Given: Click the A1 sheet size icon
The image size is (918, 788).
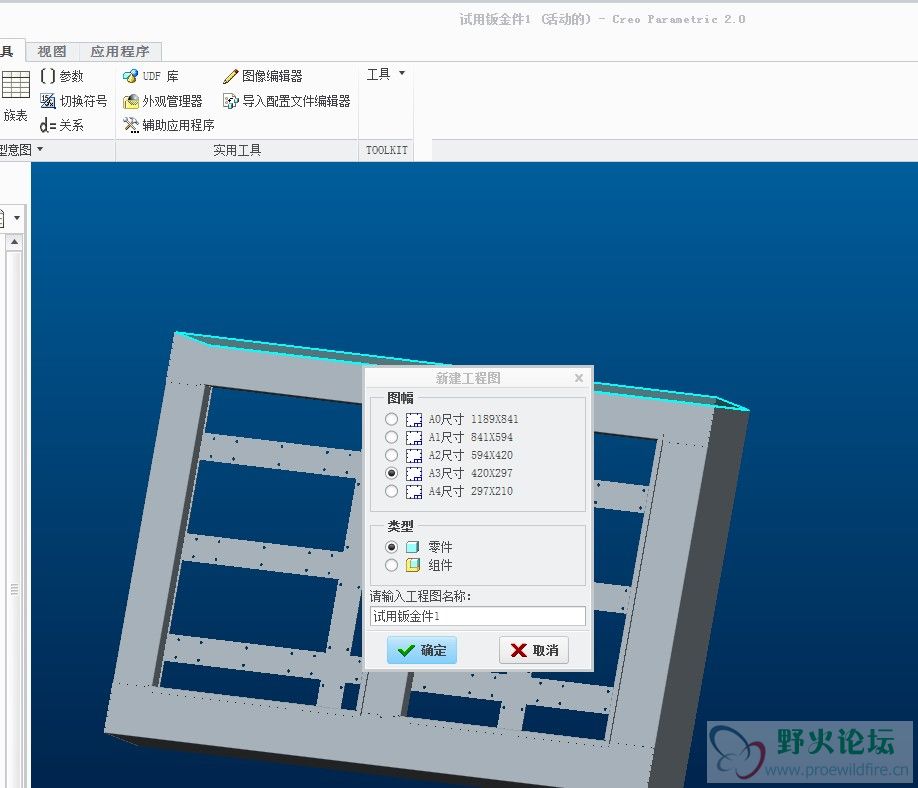Looking at the screenshot, I should [414, 437].
